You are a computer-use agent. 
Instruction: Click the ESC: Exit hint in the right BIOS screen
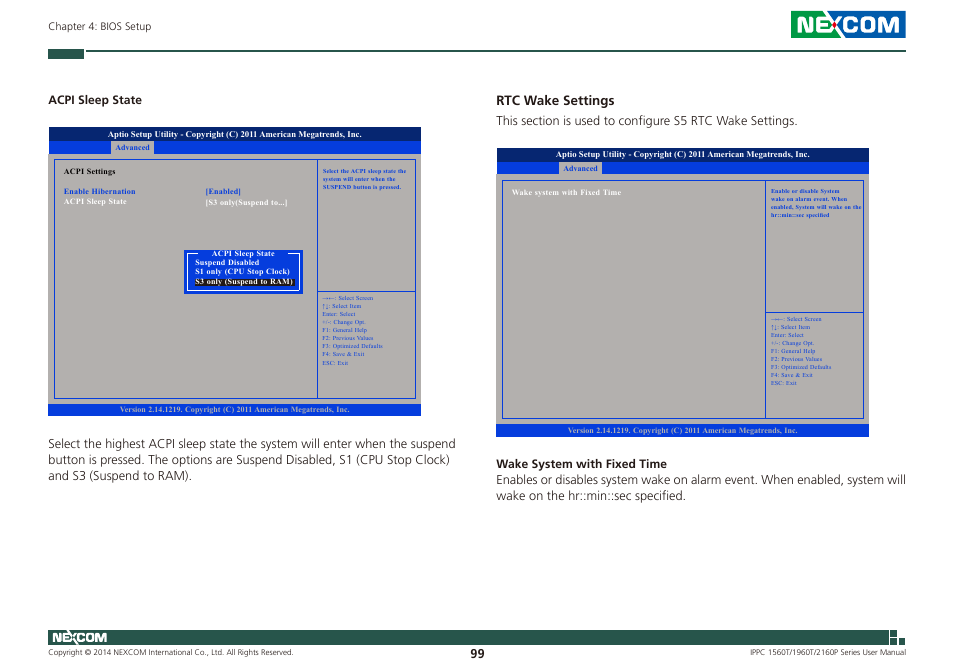[x=783, y=383]
